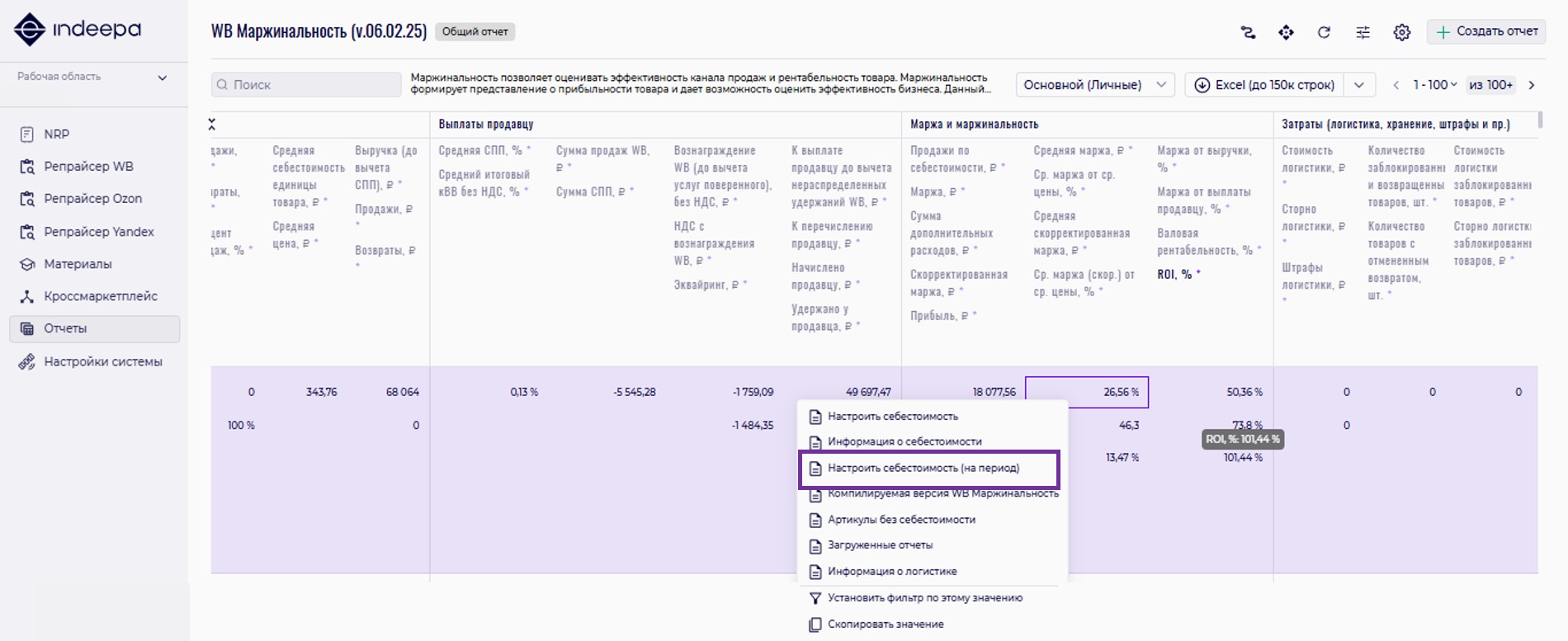1568x641 pixels.
Task: Click the cell value 49 697,47
Action: 868,392
